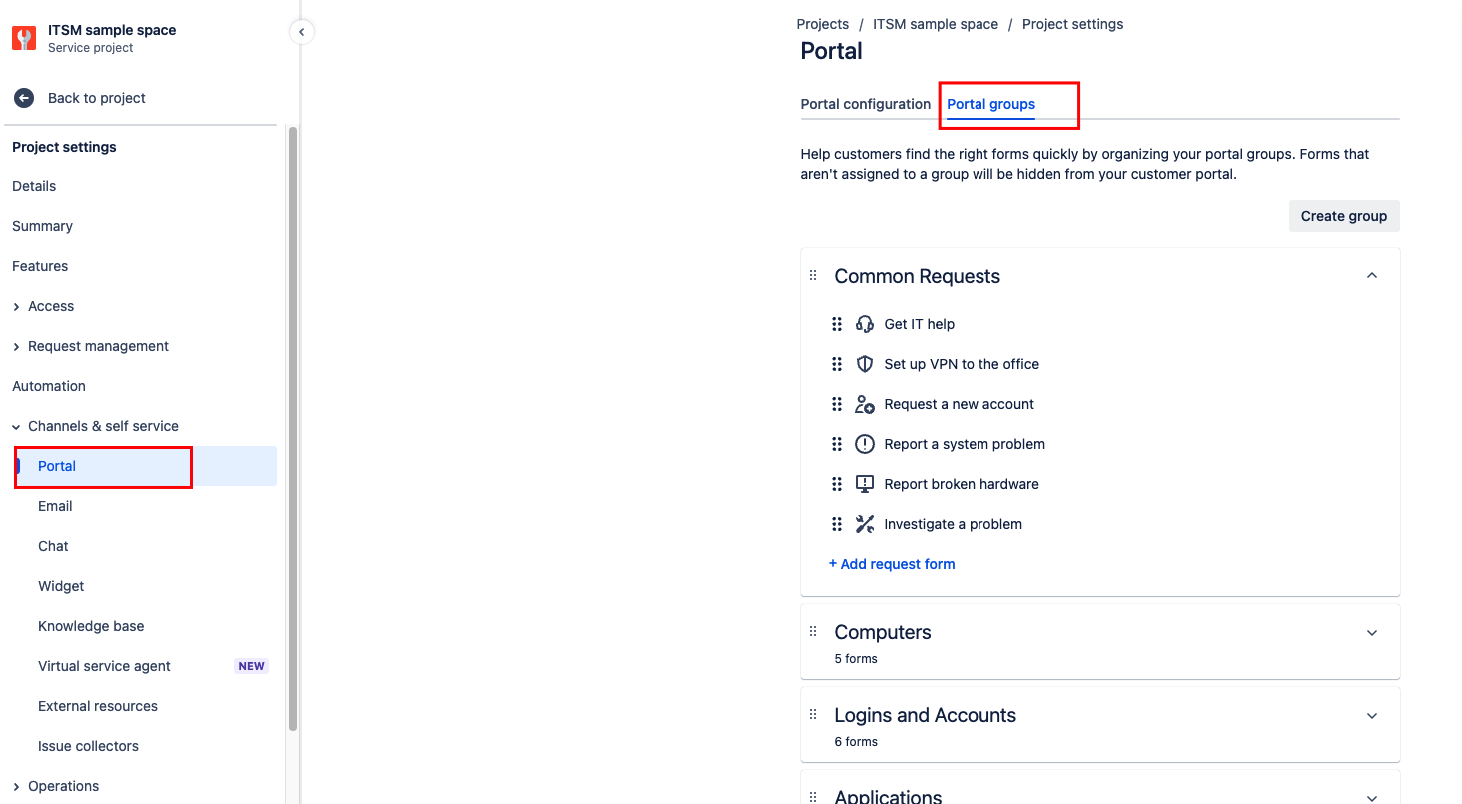Select the broken monitor icon for Report broken hardware
This screenshot has height=804, width=1462.
tap(864, 483)
